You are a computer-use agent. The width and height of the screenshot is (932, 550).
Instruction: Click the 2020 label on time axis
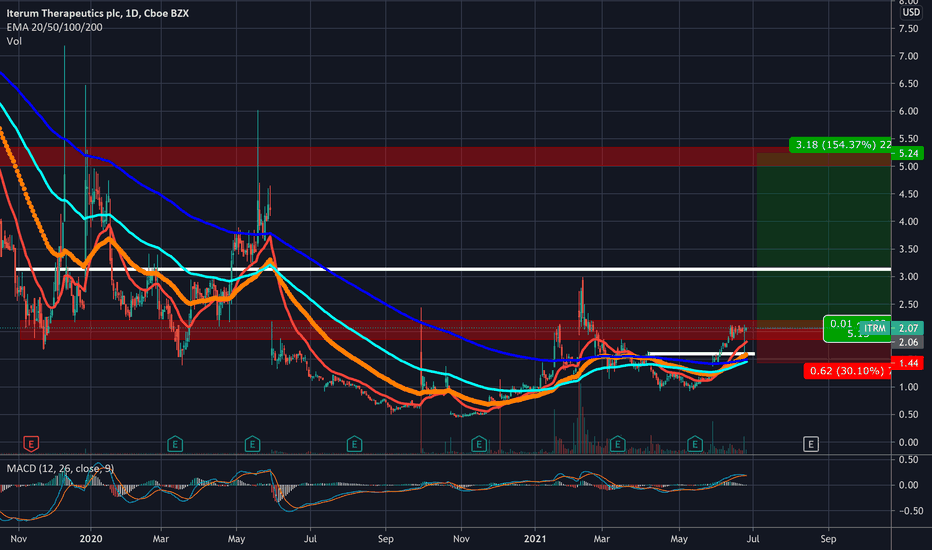tap(91, 539)
